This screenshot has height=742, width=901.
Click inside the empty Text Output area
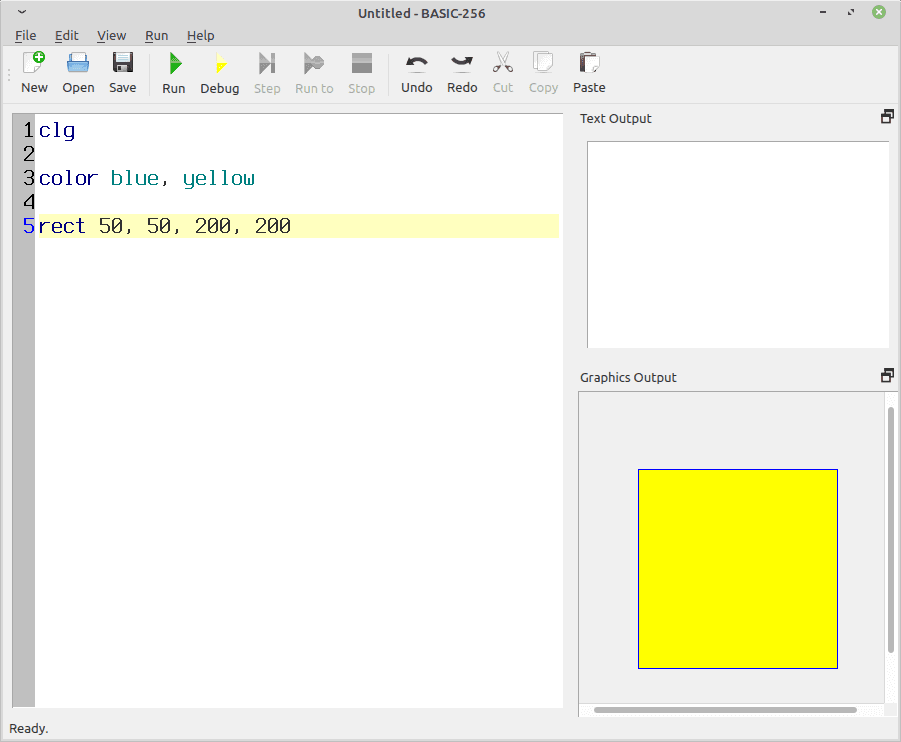(737, 244)
